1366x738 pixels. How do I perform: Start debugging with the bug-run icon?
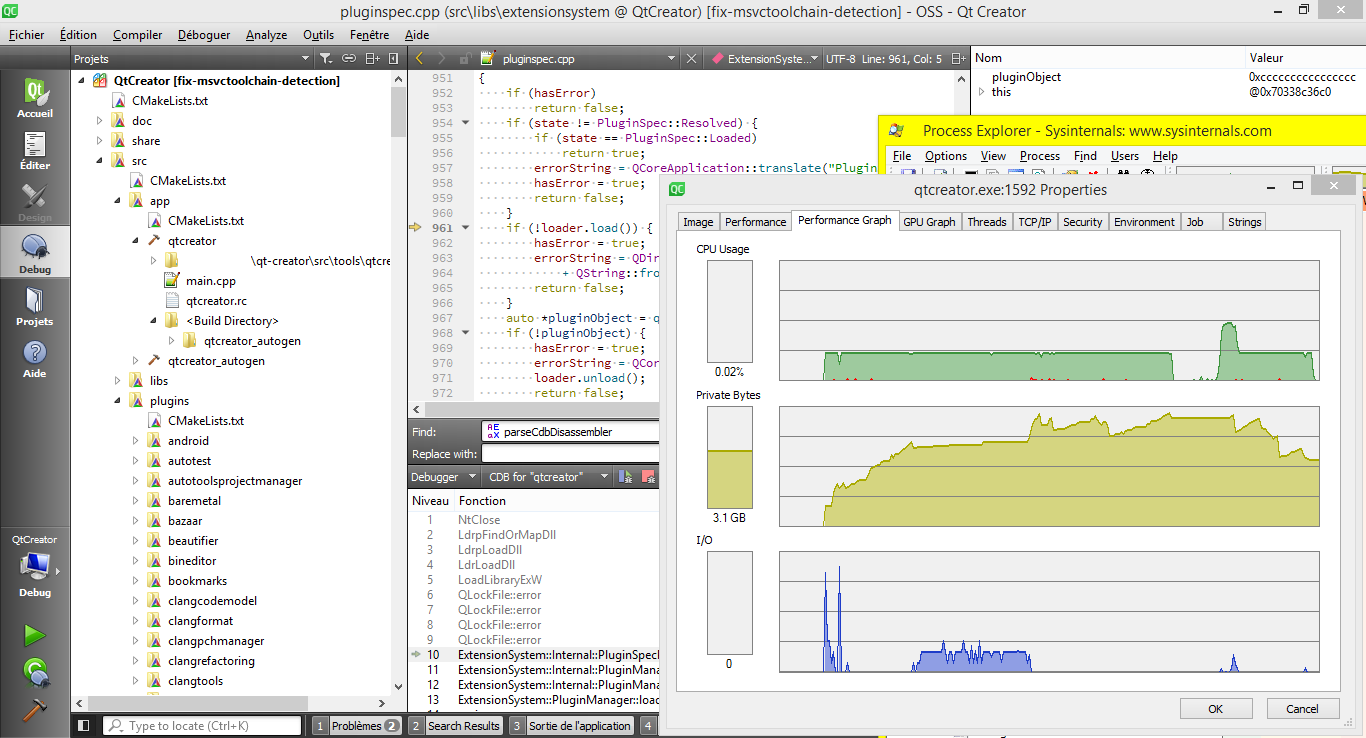tap(34, 671)
